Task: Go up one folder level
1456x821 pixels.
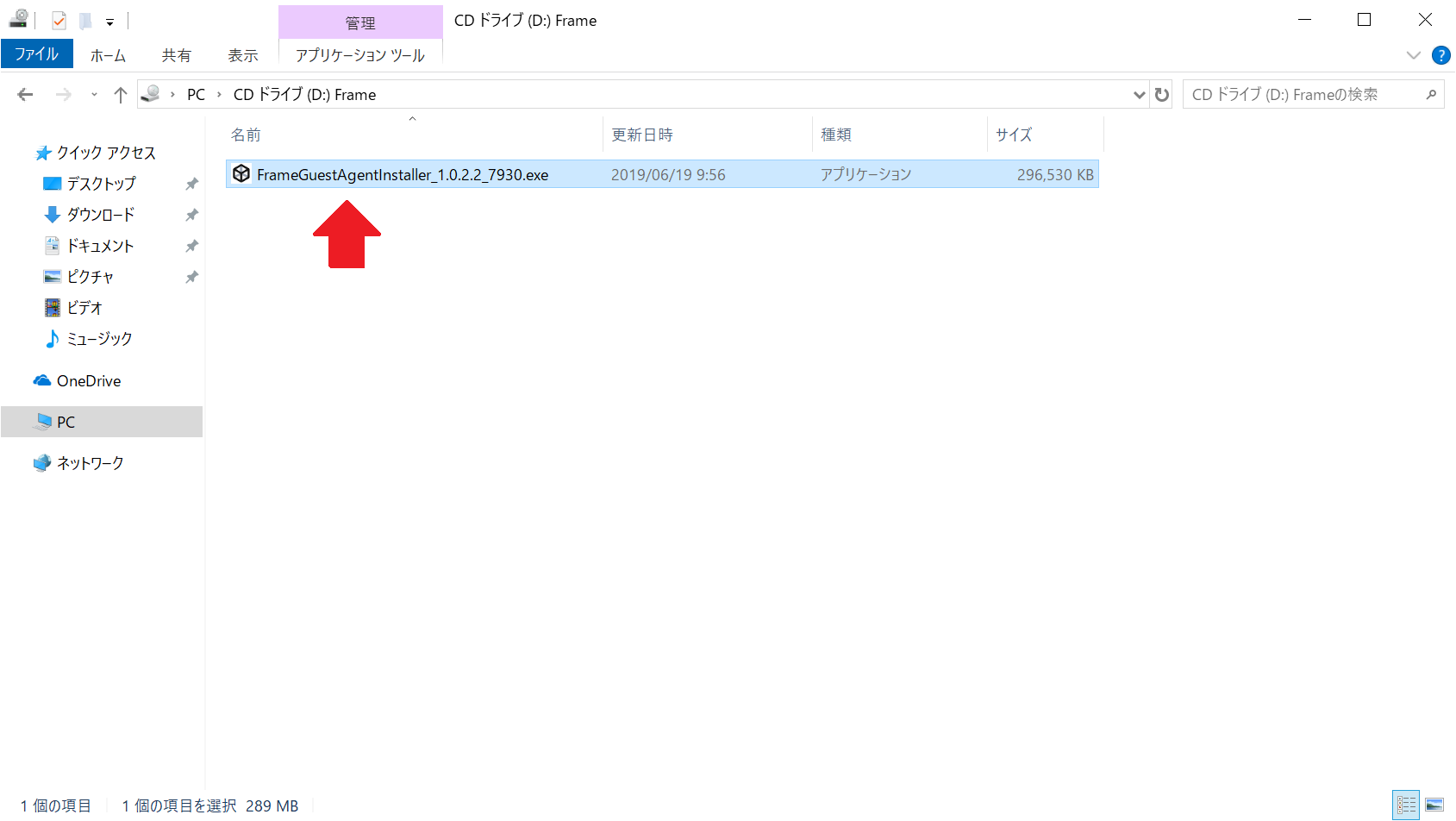Action: pyautogui.click(x=121, y=95)
